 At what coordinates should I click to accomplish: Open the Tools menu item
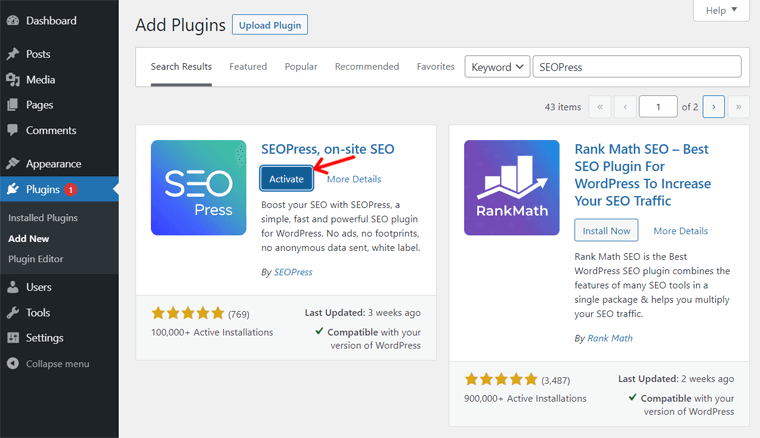click(x=59, y=313)
